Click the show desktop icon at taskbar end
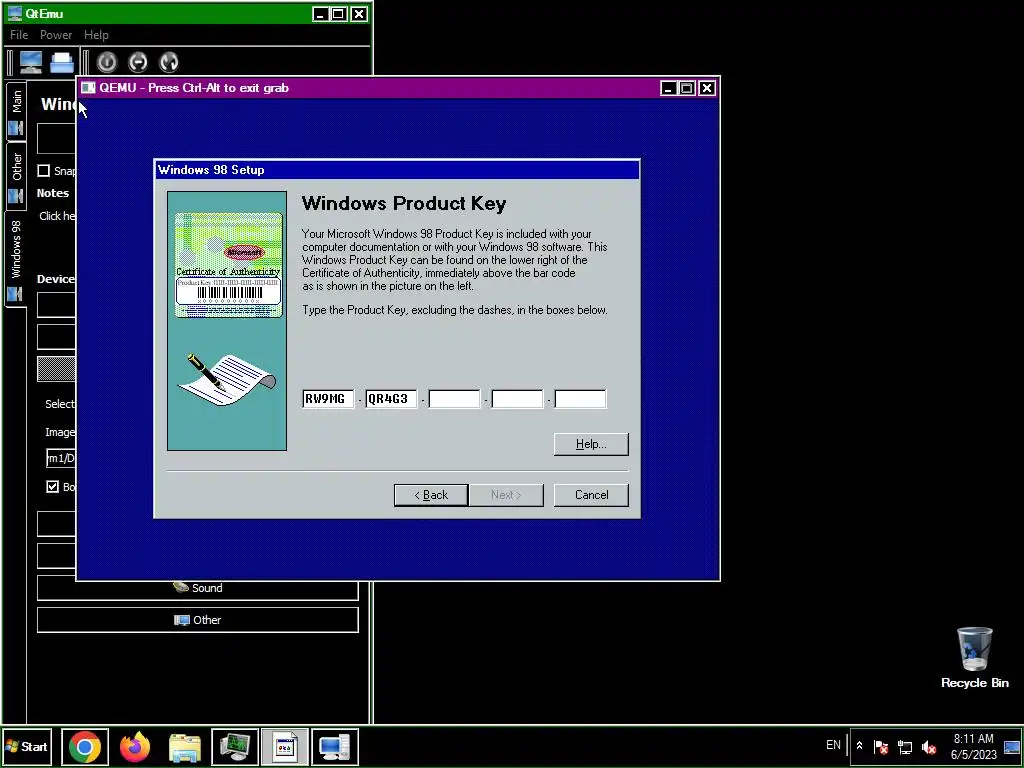The image size is (1024, 768). click(x=1012, y=746)
